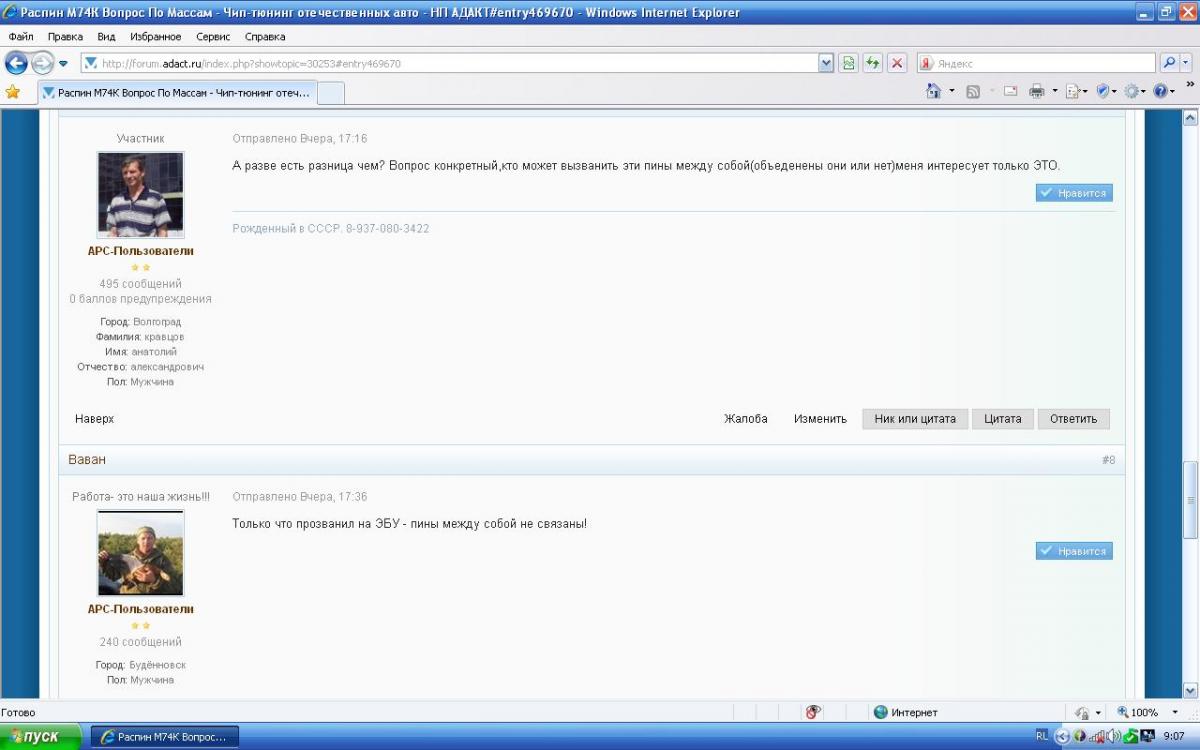
Task: Select the Распин М74К forum tab
Action: point(176,92)
